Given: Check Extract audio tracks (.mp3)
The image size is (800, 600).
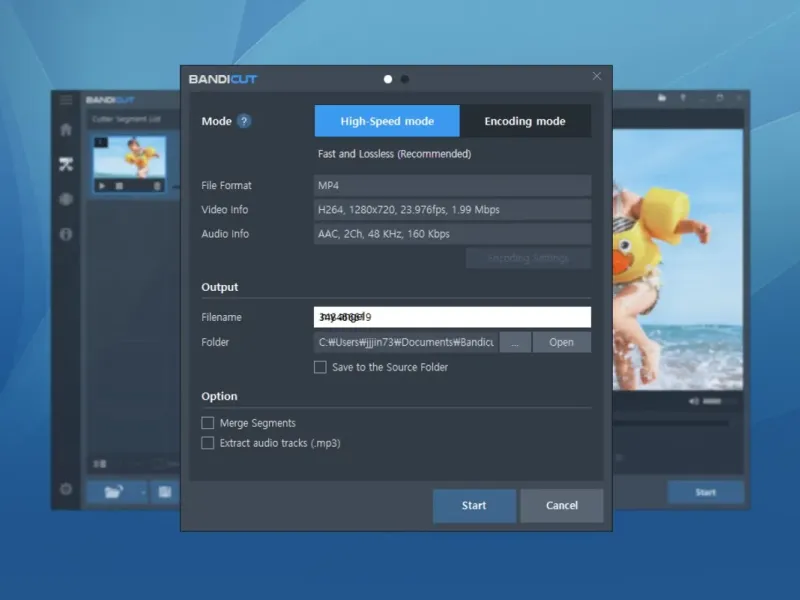Looking at the screenshot, I should pos(208,443).
